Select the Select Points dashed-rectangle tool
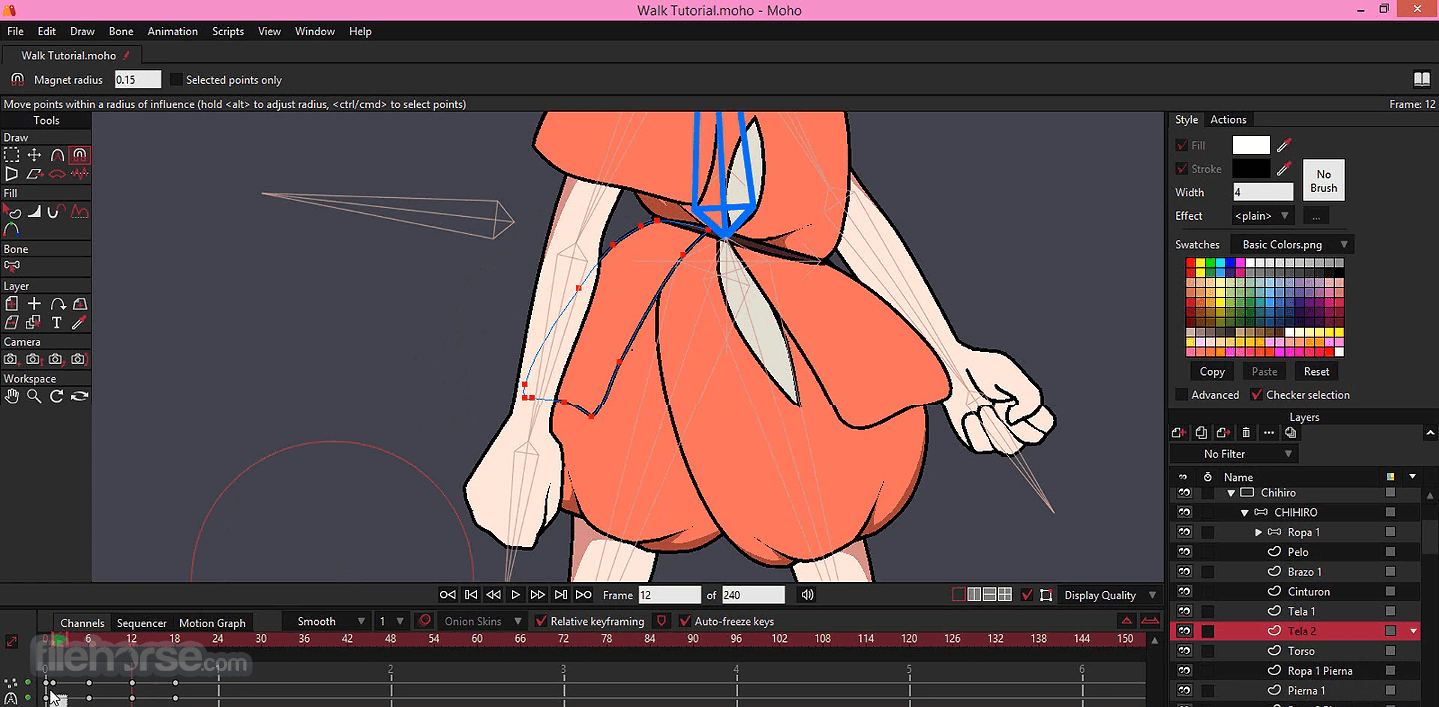 (x=11, y=155)
